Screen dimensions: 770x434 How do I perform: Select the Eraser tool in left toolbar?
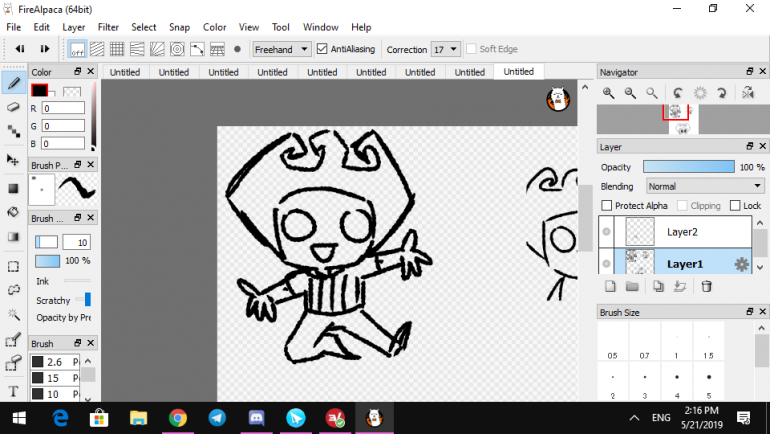[14, 106]
